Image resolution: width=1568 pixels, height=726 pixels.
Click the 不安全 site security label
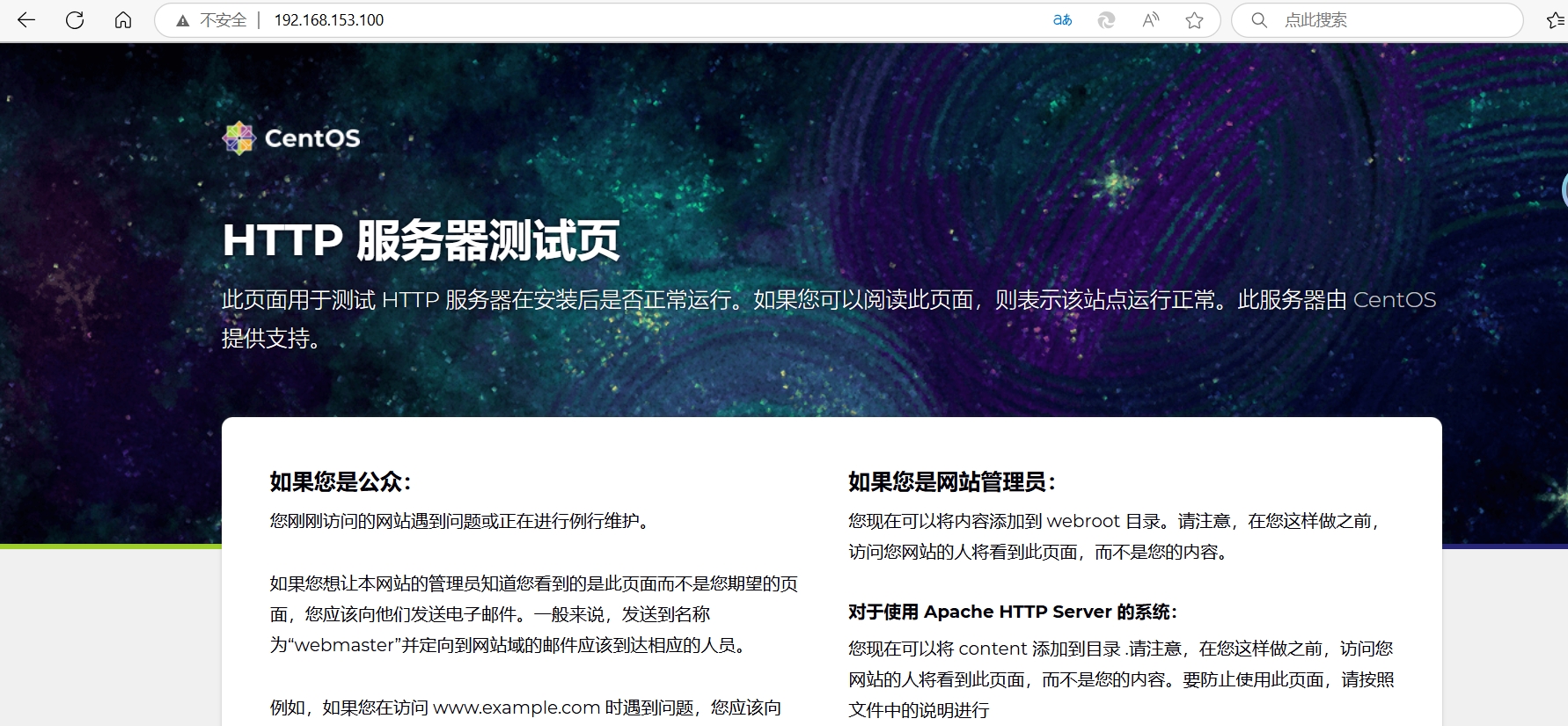[223, 20]
